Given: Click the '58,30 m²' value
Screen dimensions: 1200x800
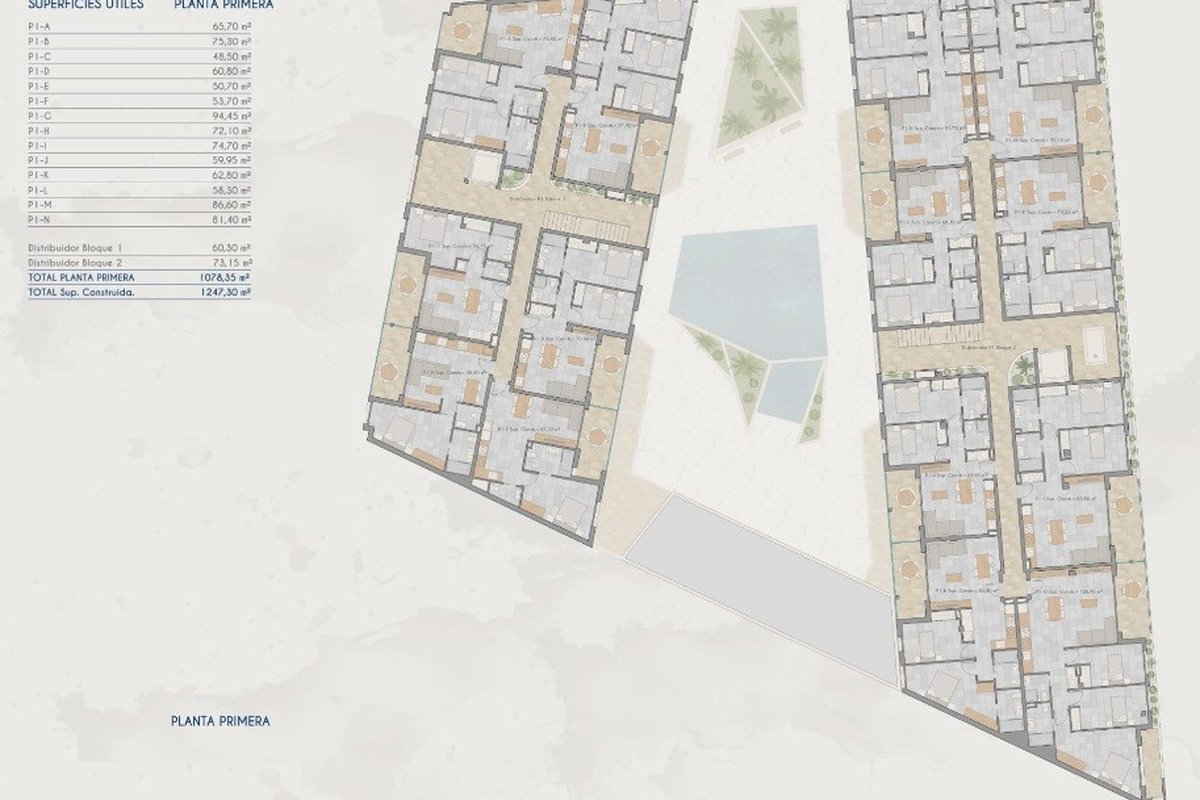Looking at the screenshot, I should pos(232,189).
